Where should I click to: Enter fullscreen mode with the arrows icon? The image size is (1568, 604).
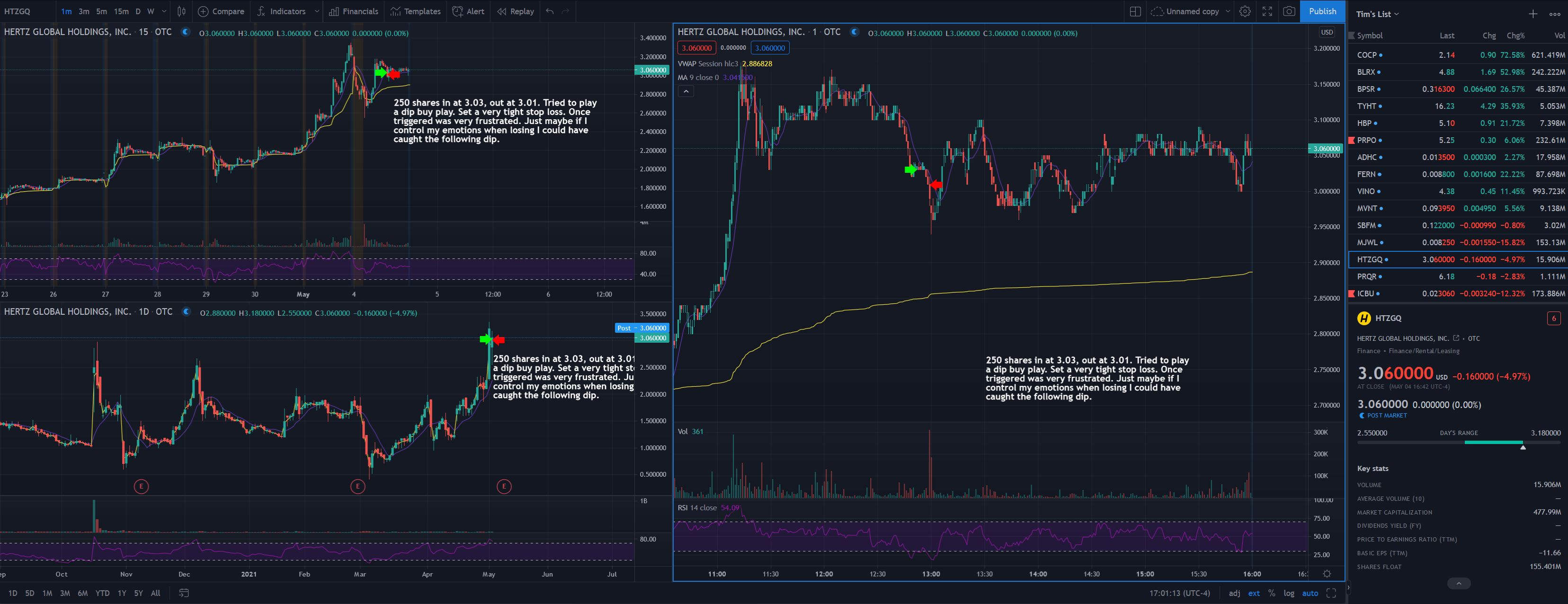(1267, 11)
